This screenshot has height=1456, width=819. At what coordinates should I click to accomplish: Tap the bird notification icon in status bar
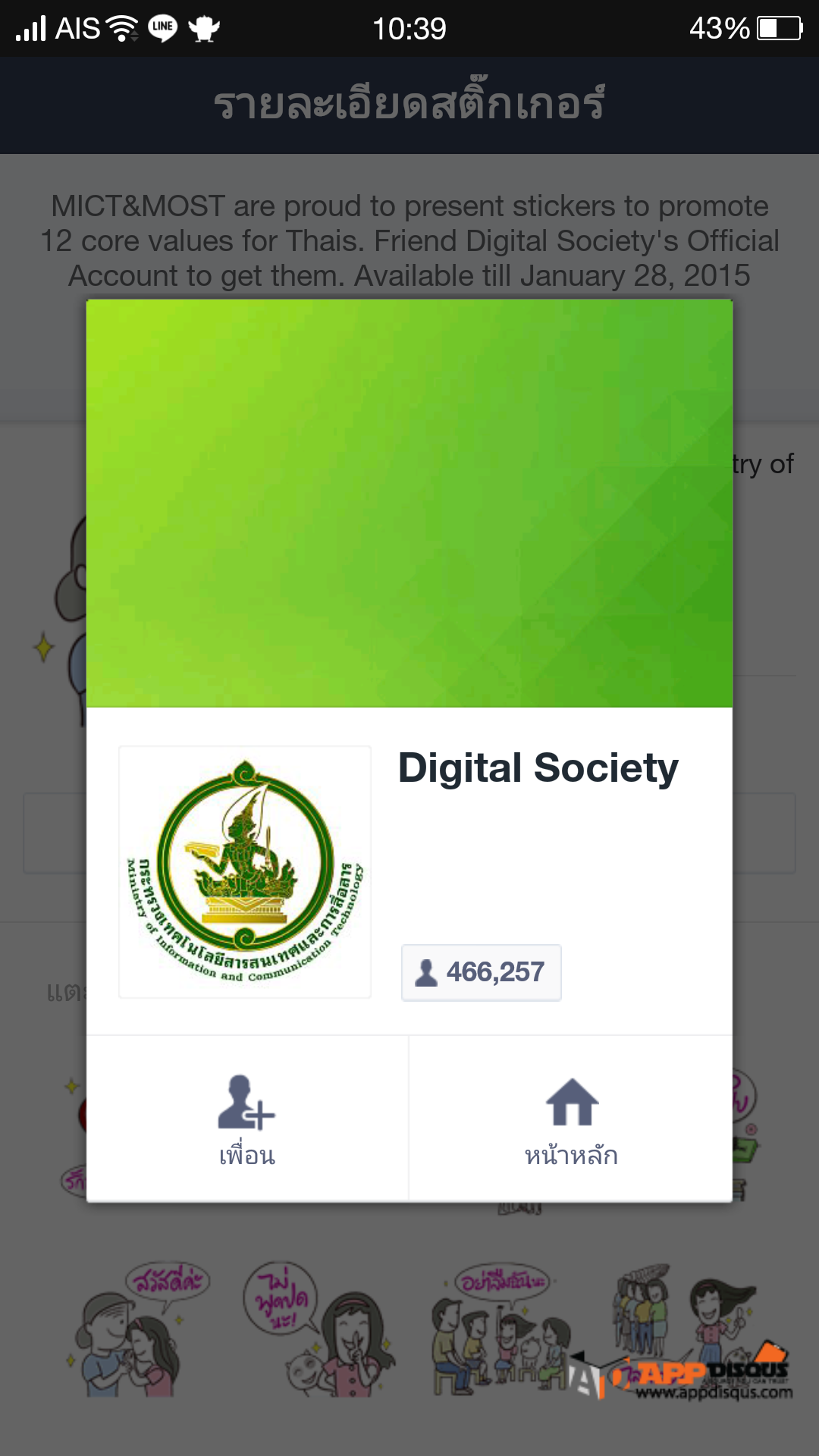coord(204,29)
